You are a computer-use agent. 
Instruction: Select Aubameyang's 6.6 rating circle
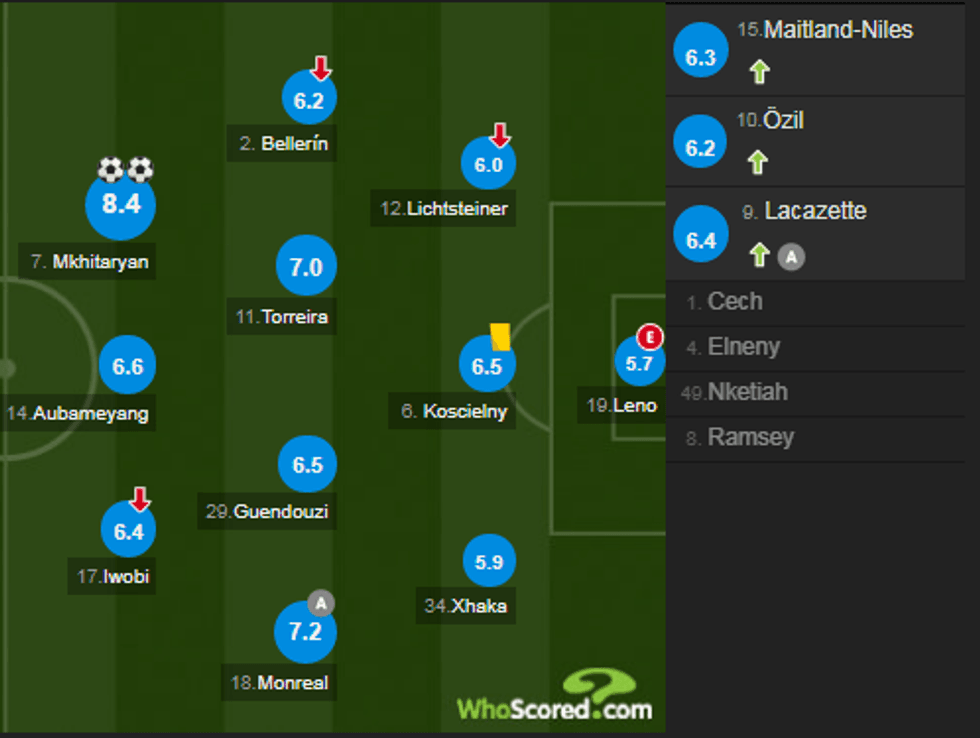128,366
